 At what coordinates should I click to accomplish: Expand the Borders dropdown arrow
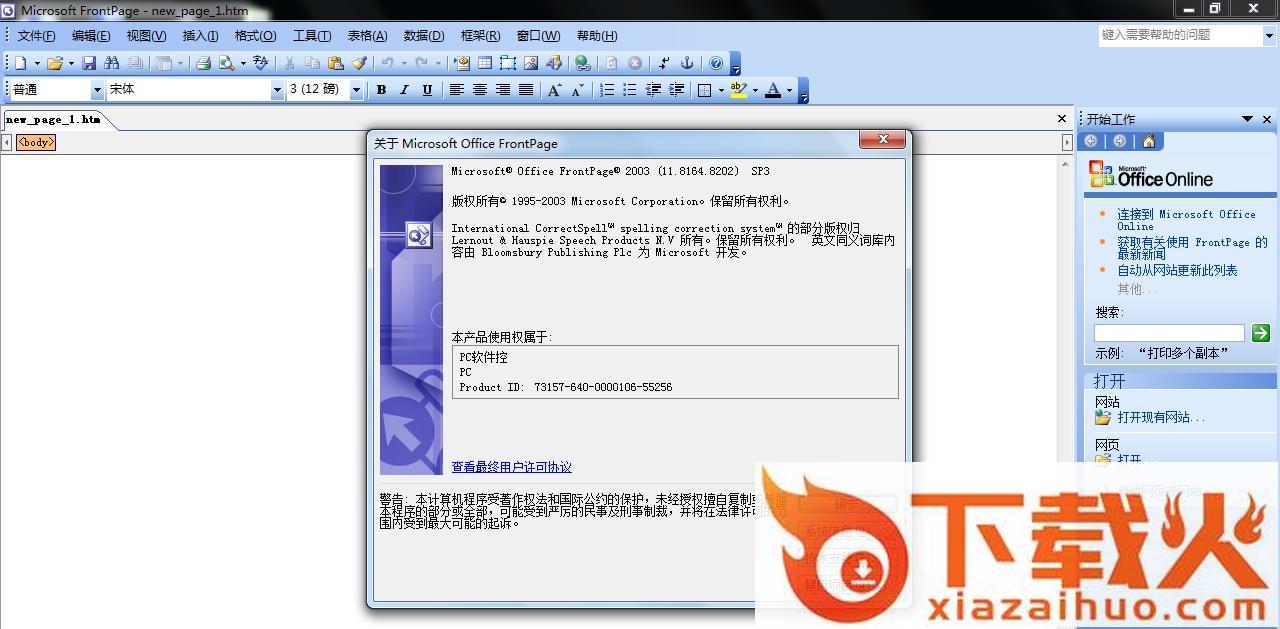721,90
